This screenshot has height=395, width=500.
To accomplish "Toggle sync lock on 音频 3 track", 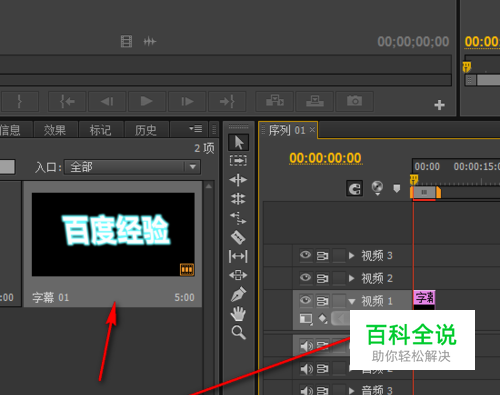I will pos(322,391).
